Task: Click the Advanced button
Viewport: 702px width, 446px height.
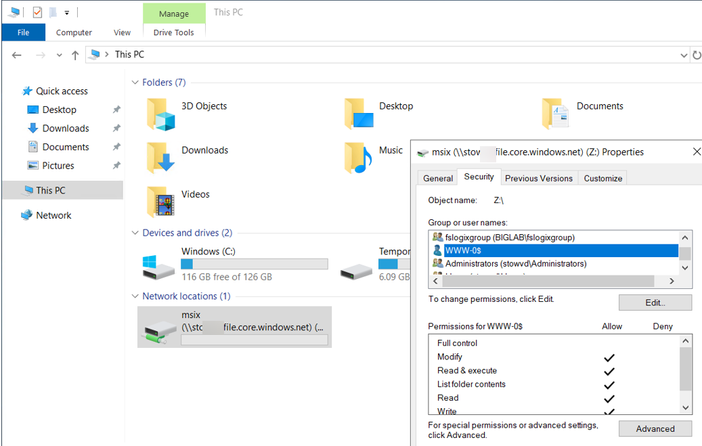Action: coord(655,429)
